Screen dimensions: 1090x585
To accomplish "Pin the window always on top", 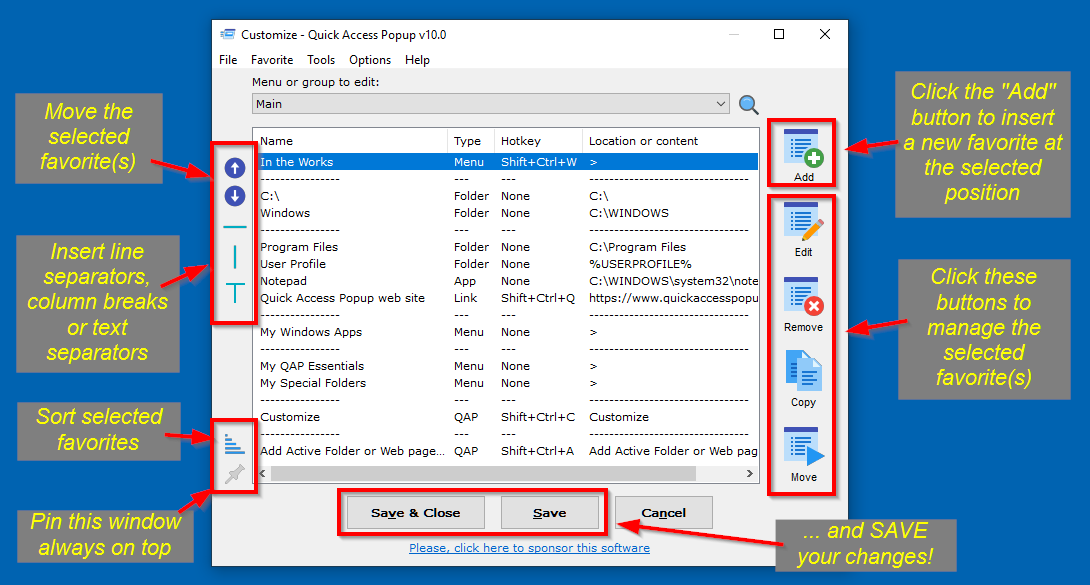I will coord(234,474).
